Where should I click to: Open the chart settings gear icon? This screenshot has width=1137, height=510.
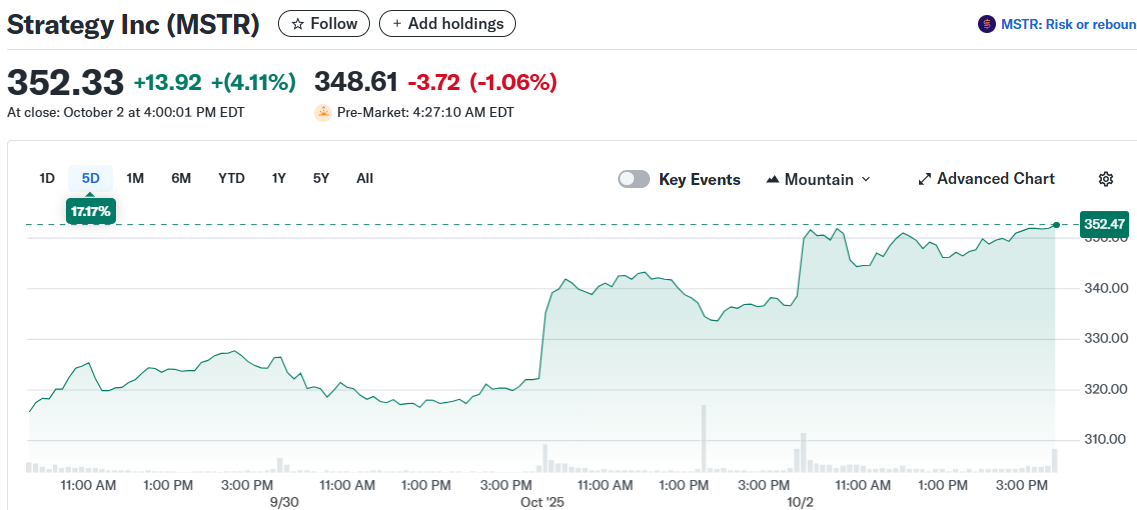coord(1105,179)
